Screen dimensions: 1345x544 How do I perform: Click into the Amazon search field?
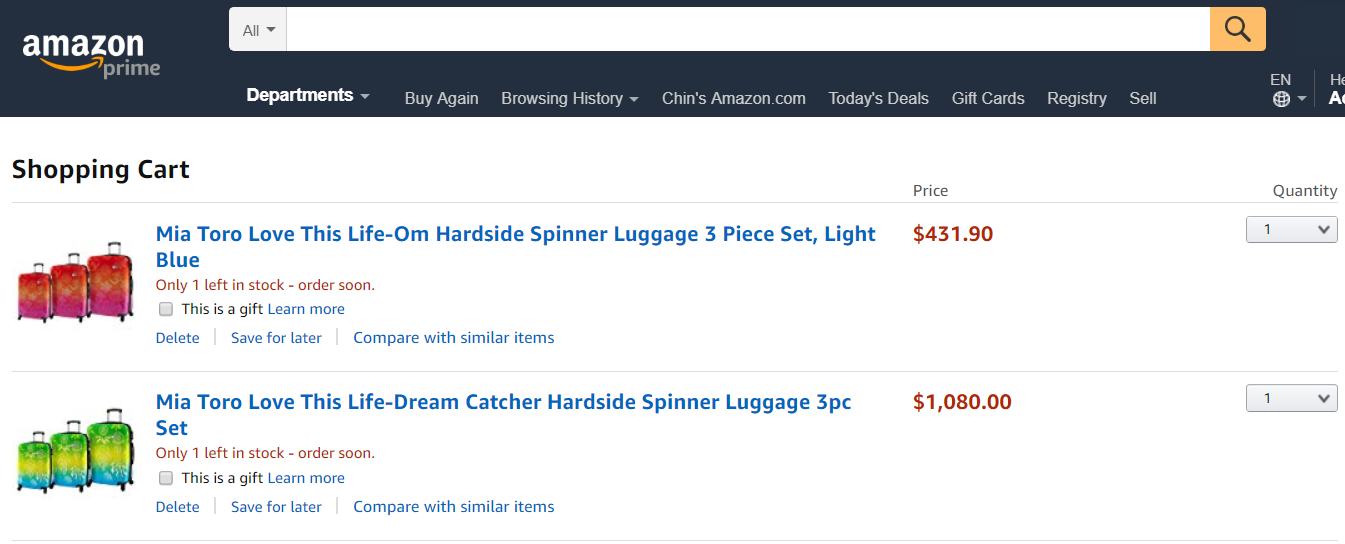(x=747, y=30)
